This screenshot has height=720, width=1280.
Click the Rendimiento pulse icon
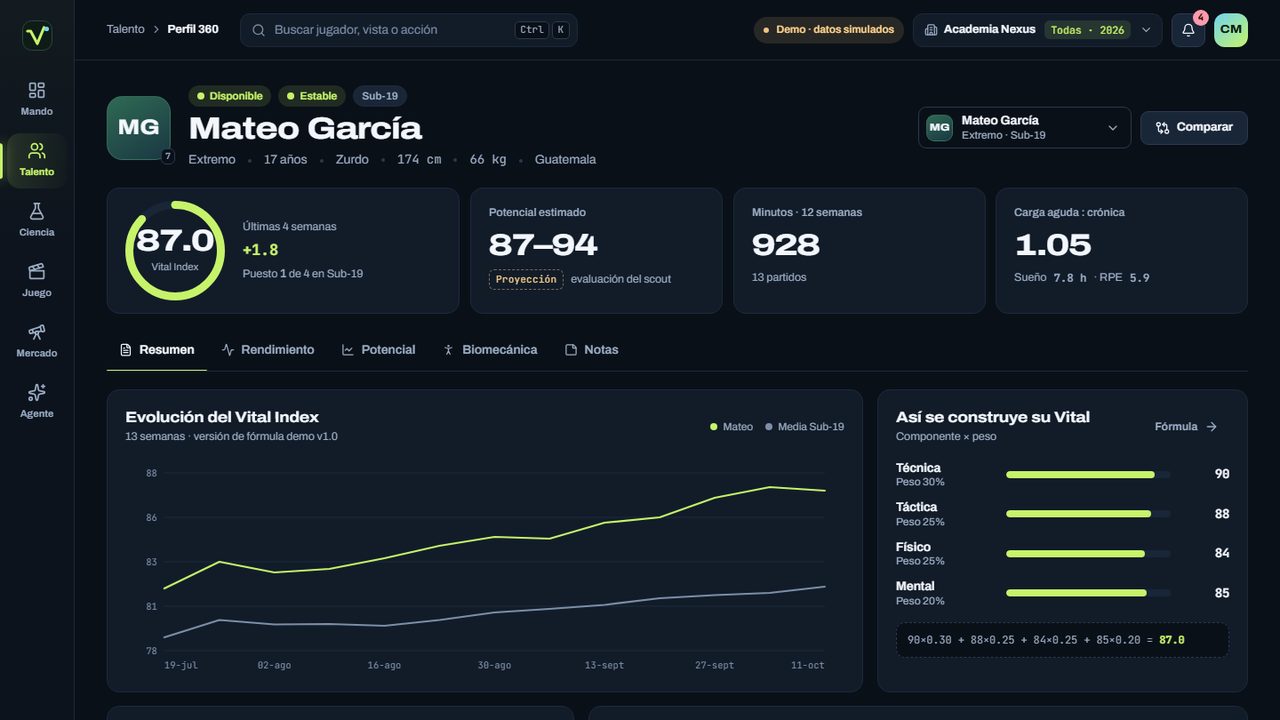point(228,350)
